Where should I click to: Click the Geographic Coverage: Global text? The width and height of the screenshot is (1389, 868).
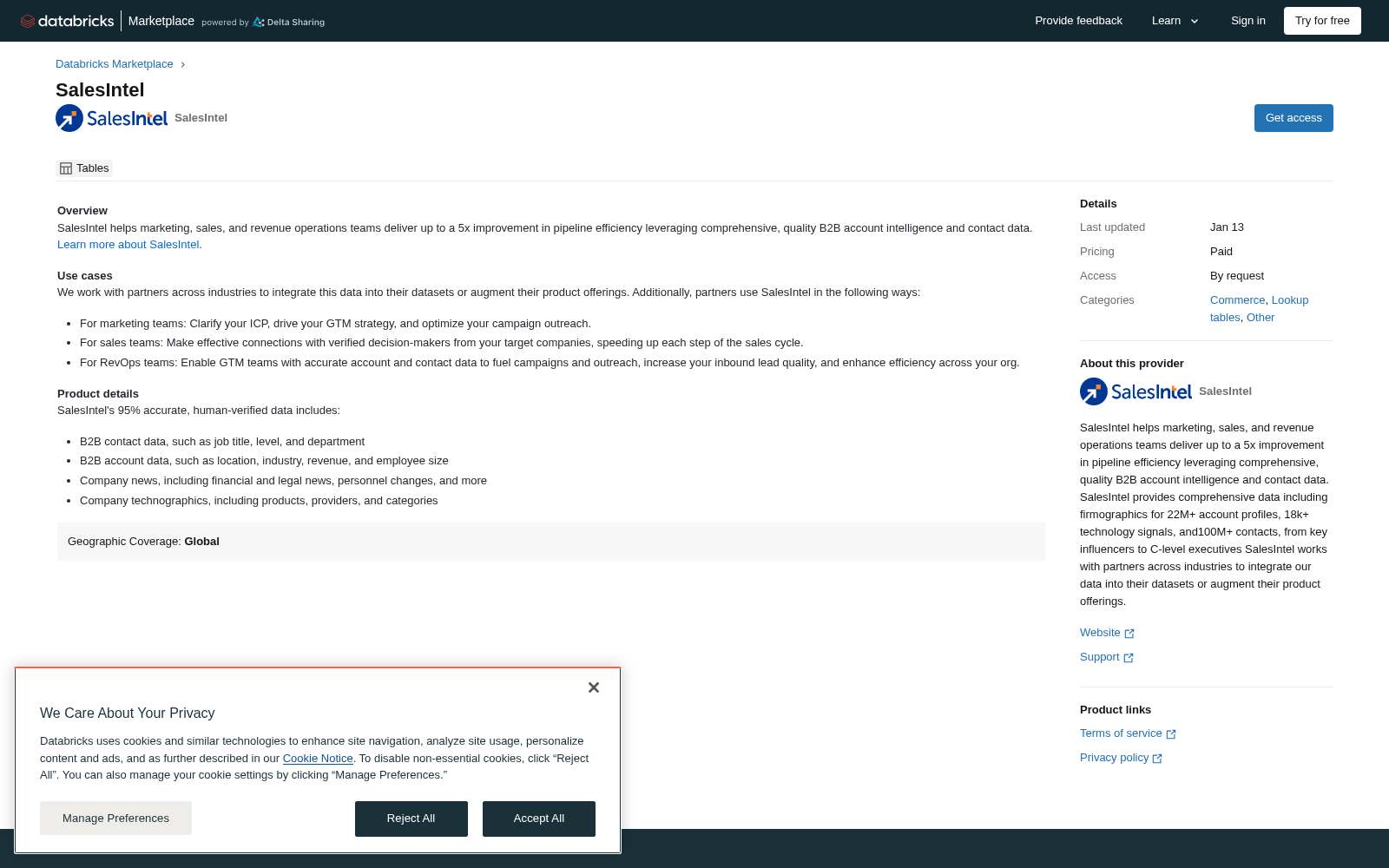click(x=143, y=542)
